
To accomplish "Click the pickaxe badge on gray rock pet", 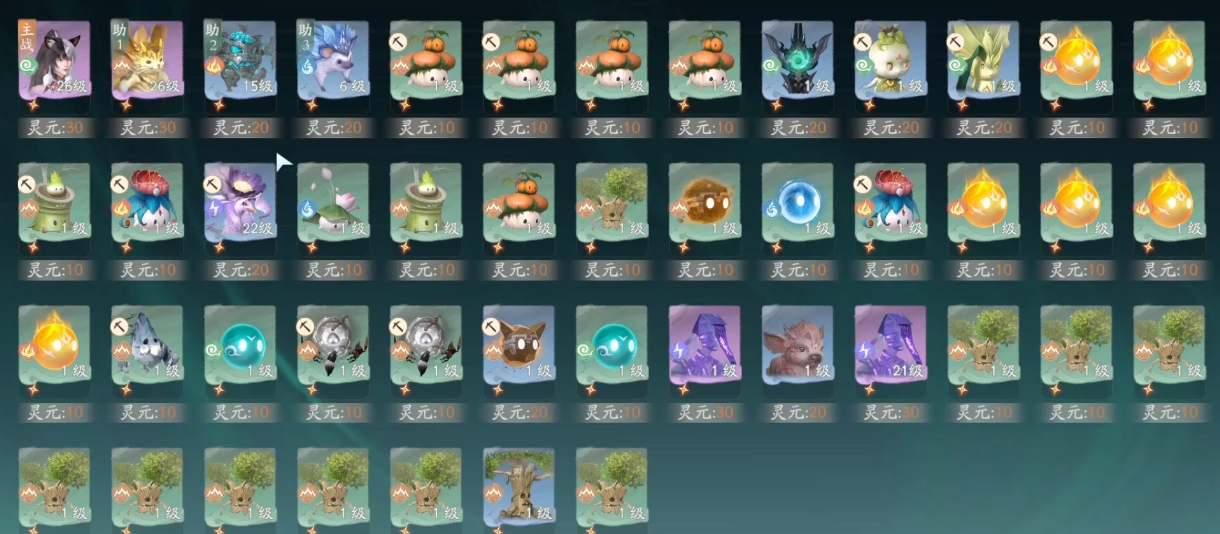I will click(x=120, y=326).
